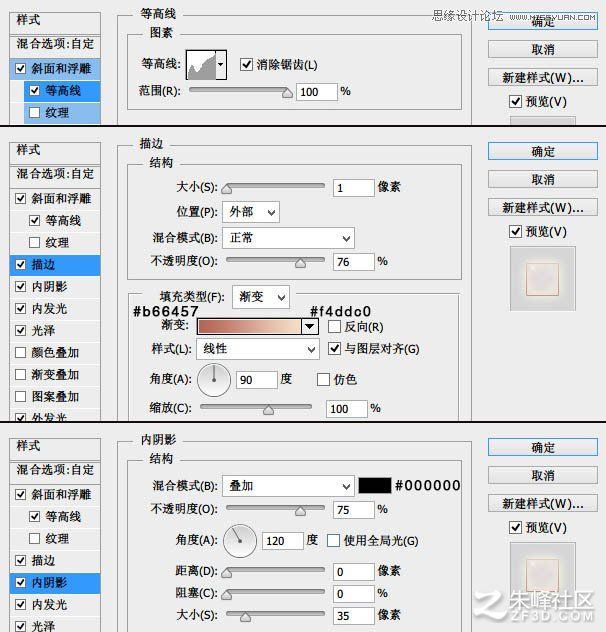Click the inner shadow angle dial at 120
Image resolution: width=606 pixels, height=632 pixels.
pyautogui.click(x=240, y=541)
